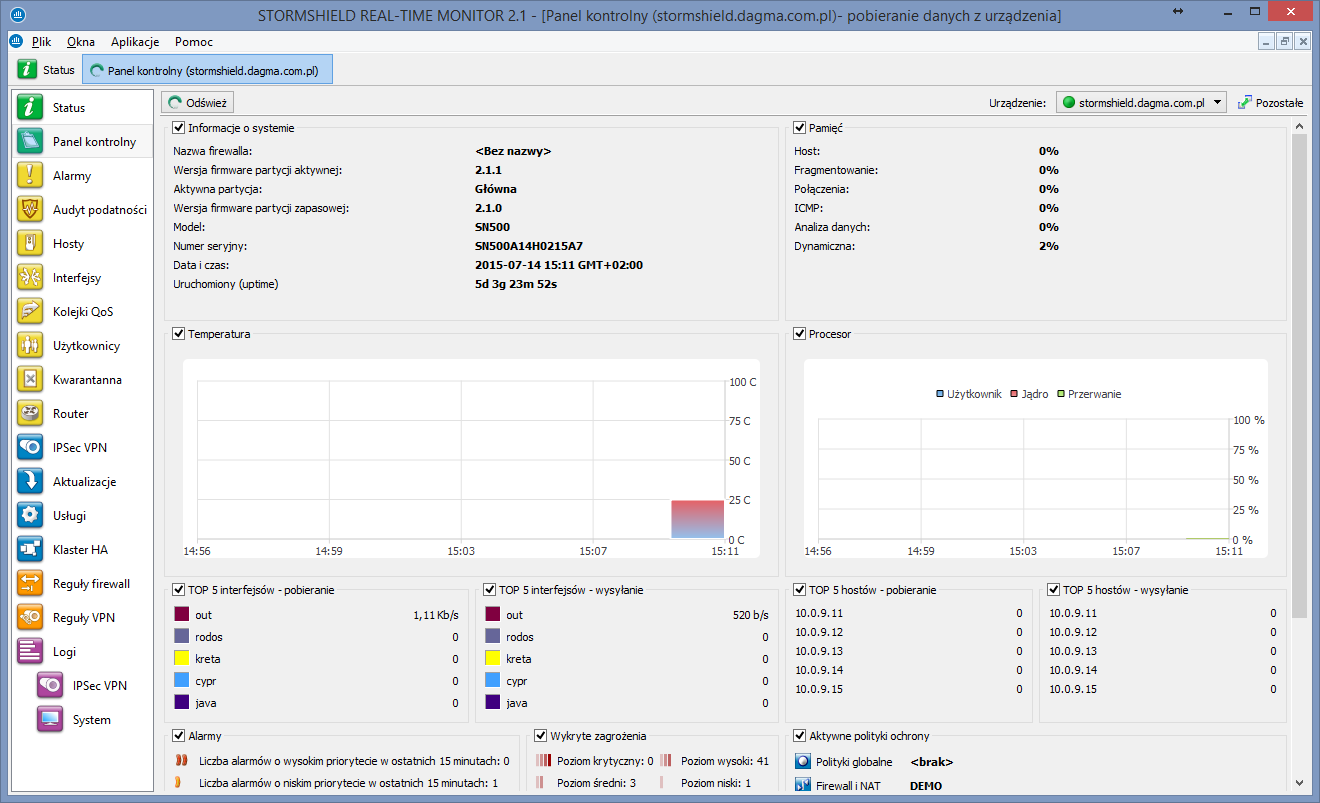Toggle the Temperatura checkbox
Image resolution: width=1320 pixels, height=803 pixels.
(x=179, y=333)
